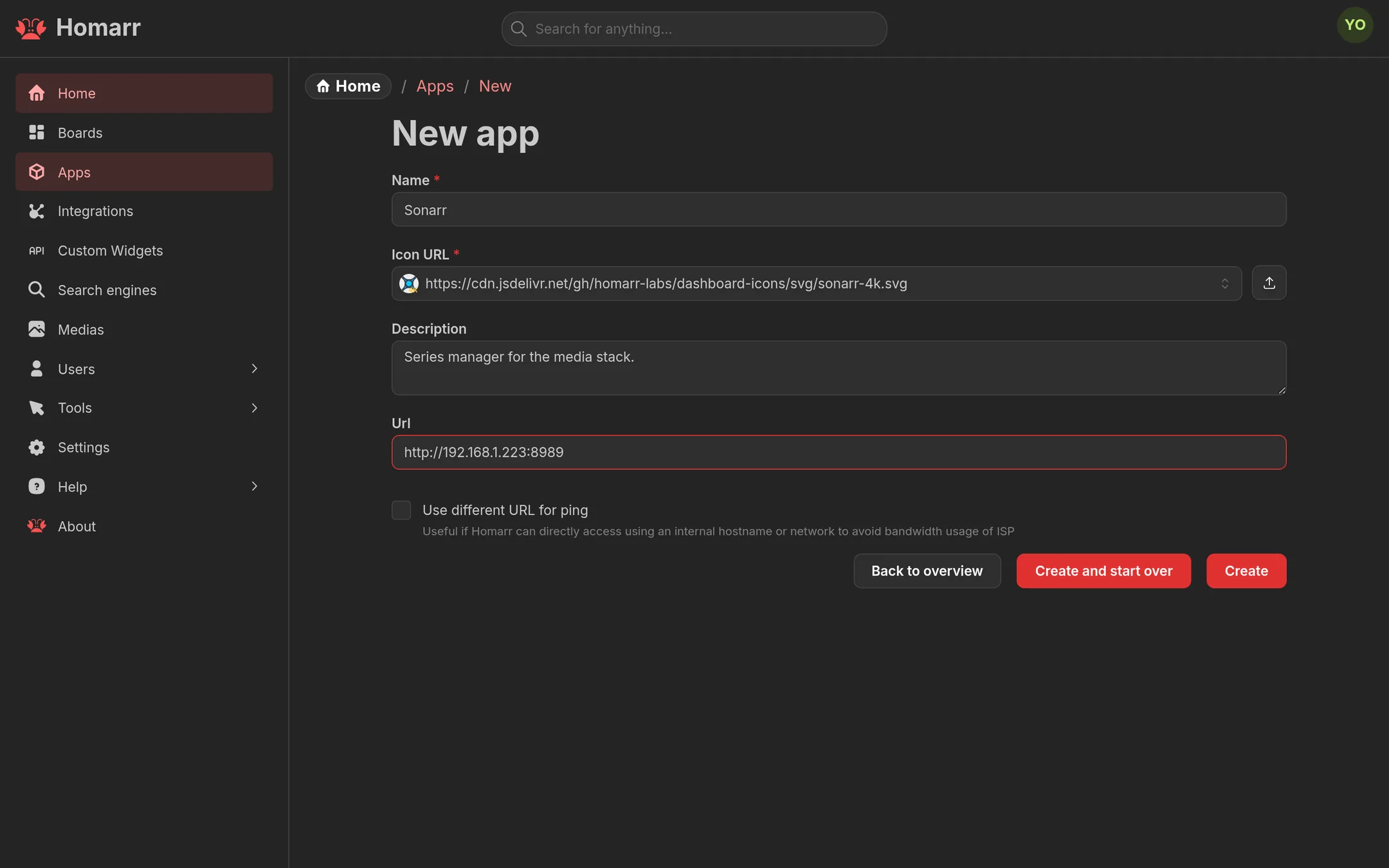This screenshot has width=1389, height=868.
Task: Open the Icon URL dropdown selector arrows
Action: (1225, 284)
